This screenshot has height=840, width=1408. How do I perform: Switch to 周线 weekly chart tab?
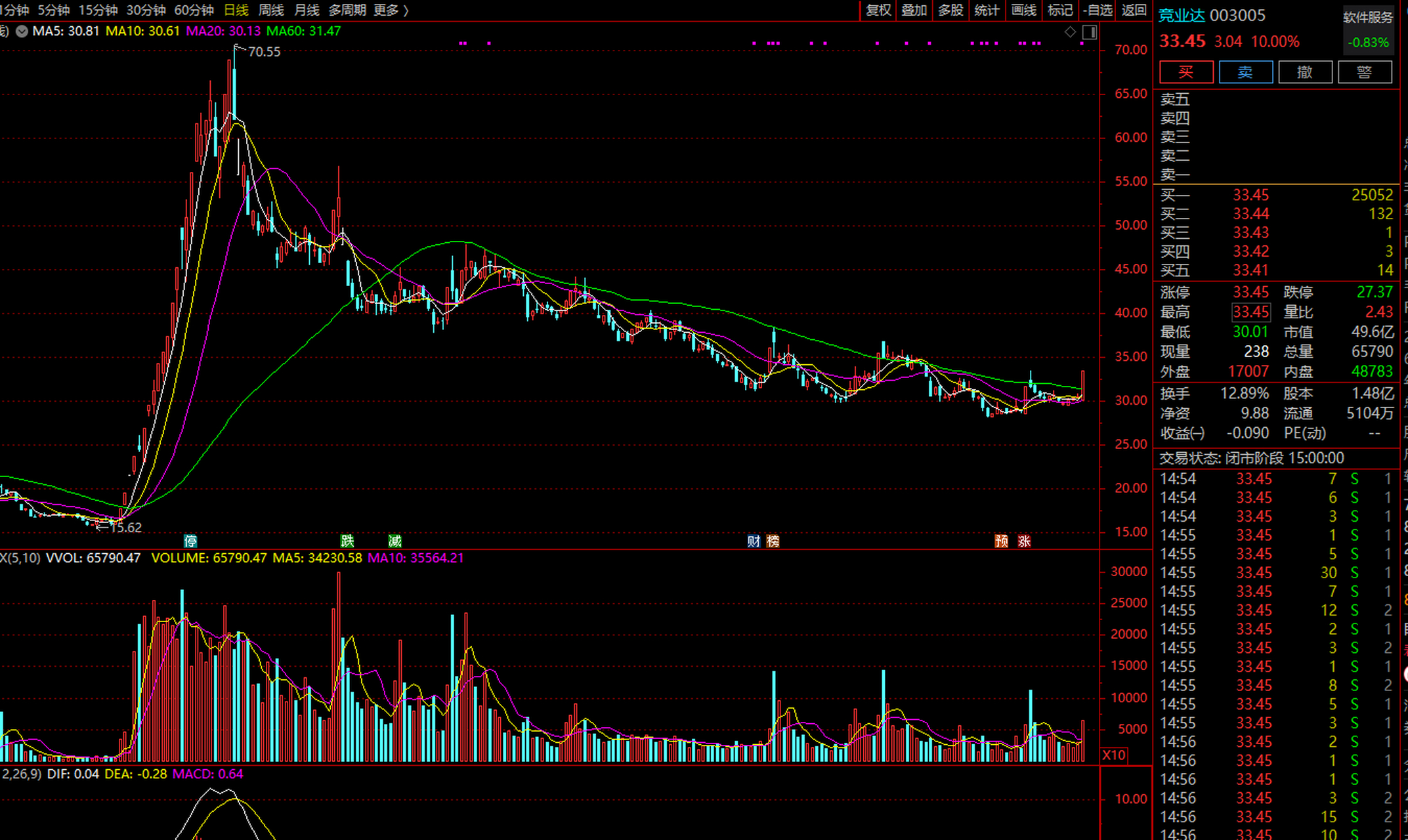pos(271,10)
